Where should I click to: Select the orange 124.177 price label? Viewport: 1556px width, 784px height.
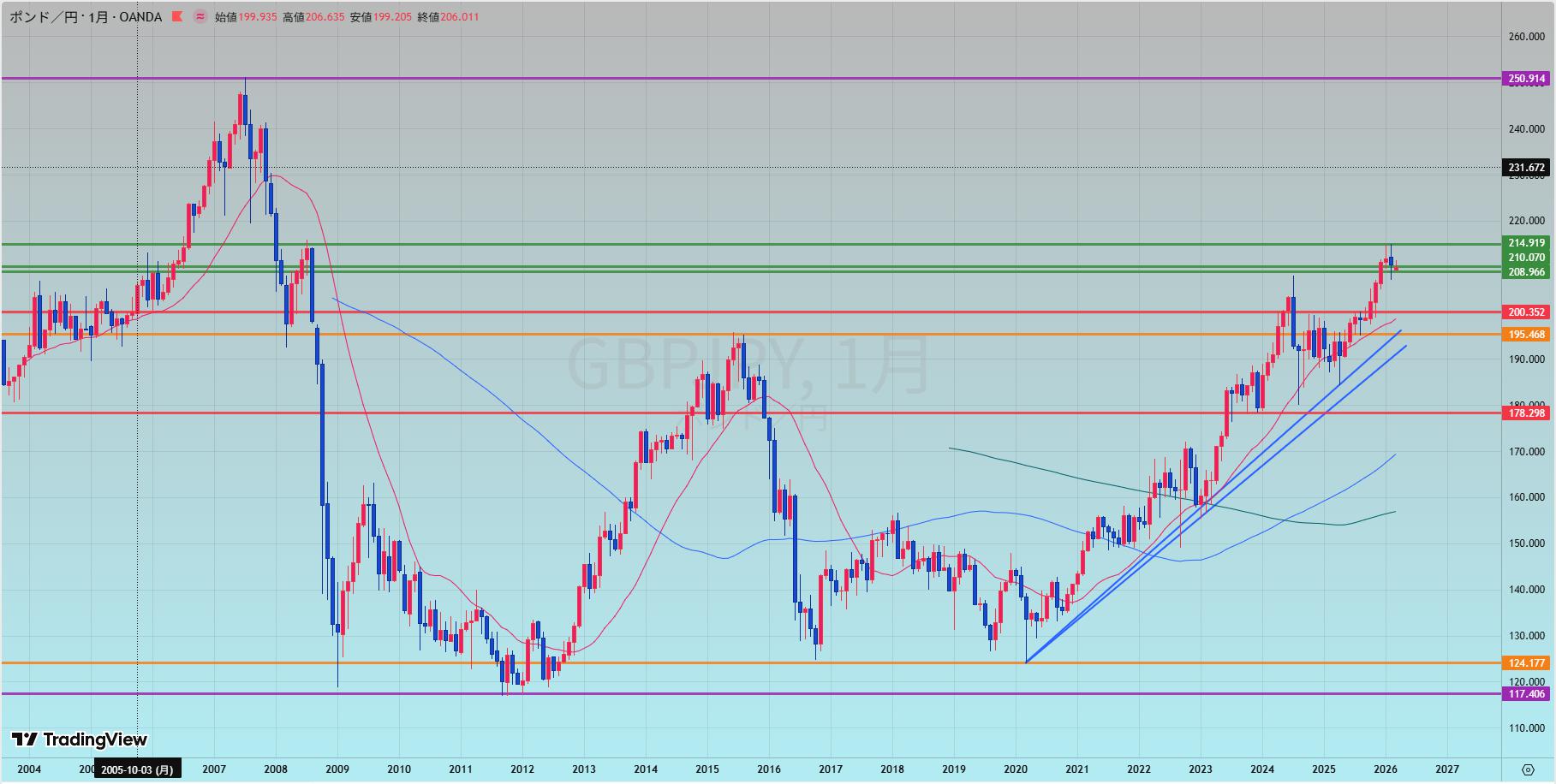[1526, 663]
